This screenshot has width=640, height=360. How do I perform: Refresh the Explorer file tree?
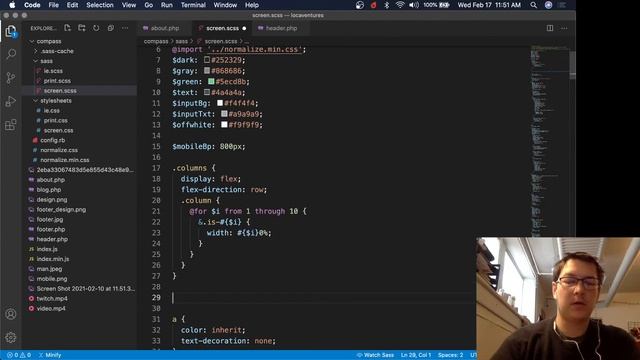click(96, 28)
